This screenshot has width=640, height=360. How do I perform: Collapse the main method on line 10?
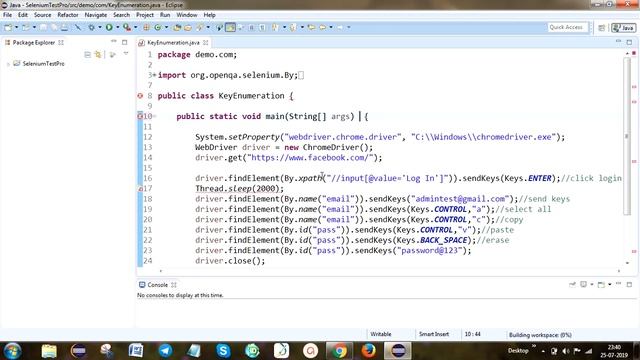(x=155, y=116)
